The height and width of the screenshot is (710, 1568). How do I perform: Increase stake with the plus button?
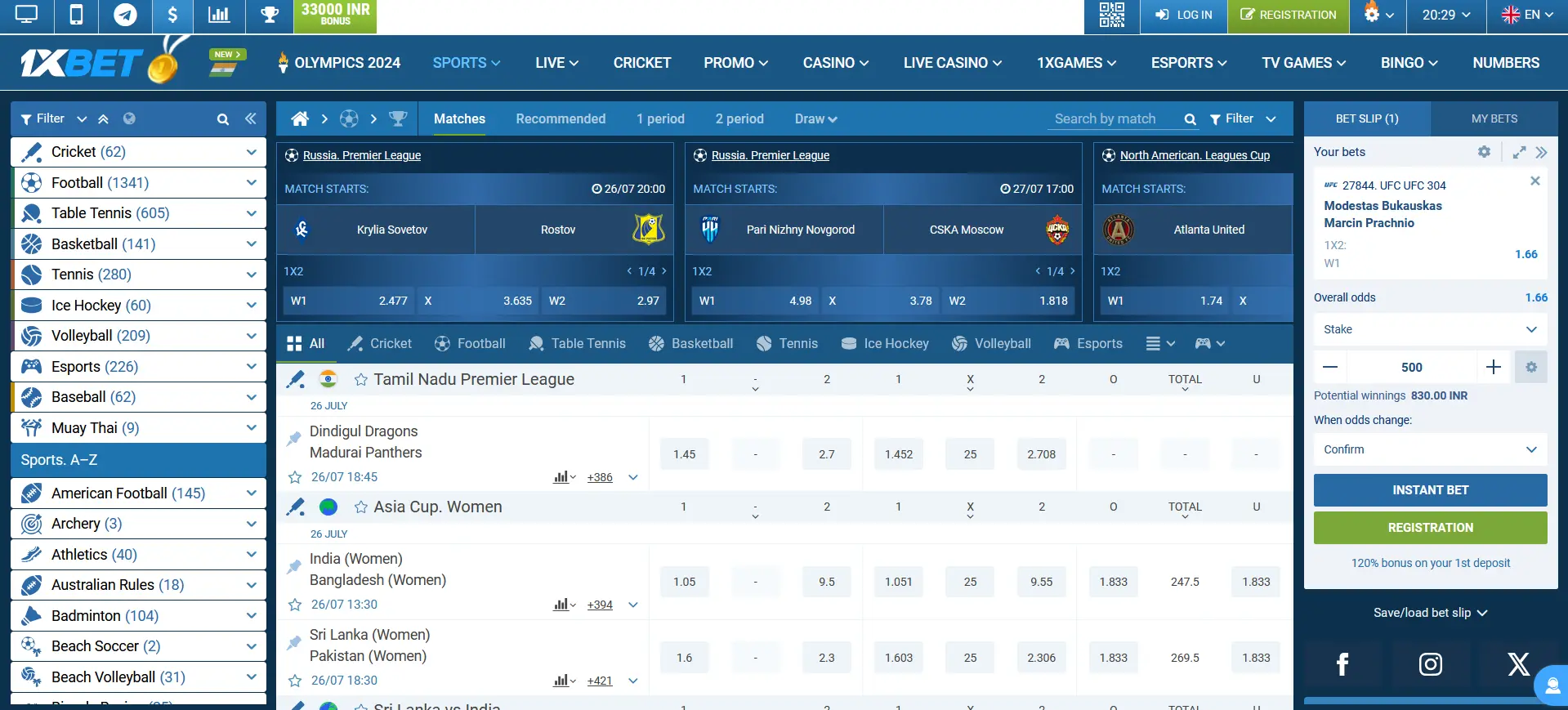point(1493,368)
